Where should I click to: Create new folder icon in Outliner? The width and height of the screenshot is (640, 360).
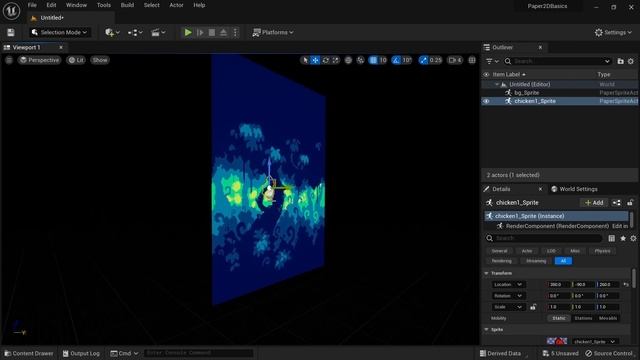[620, 61]
